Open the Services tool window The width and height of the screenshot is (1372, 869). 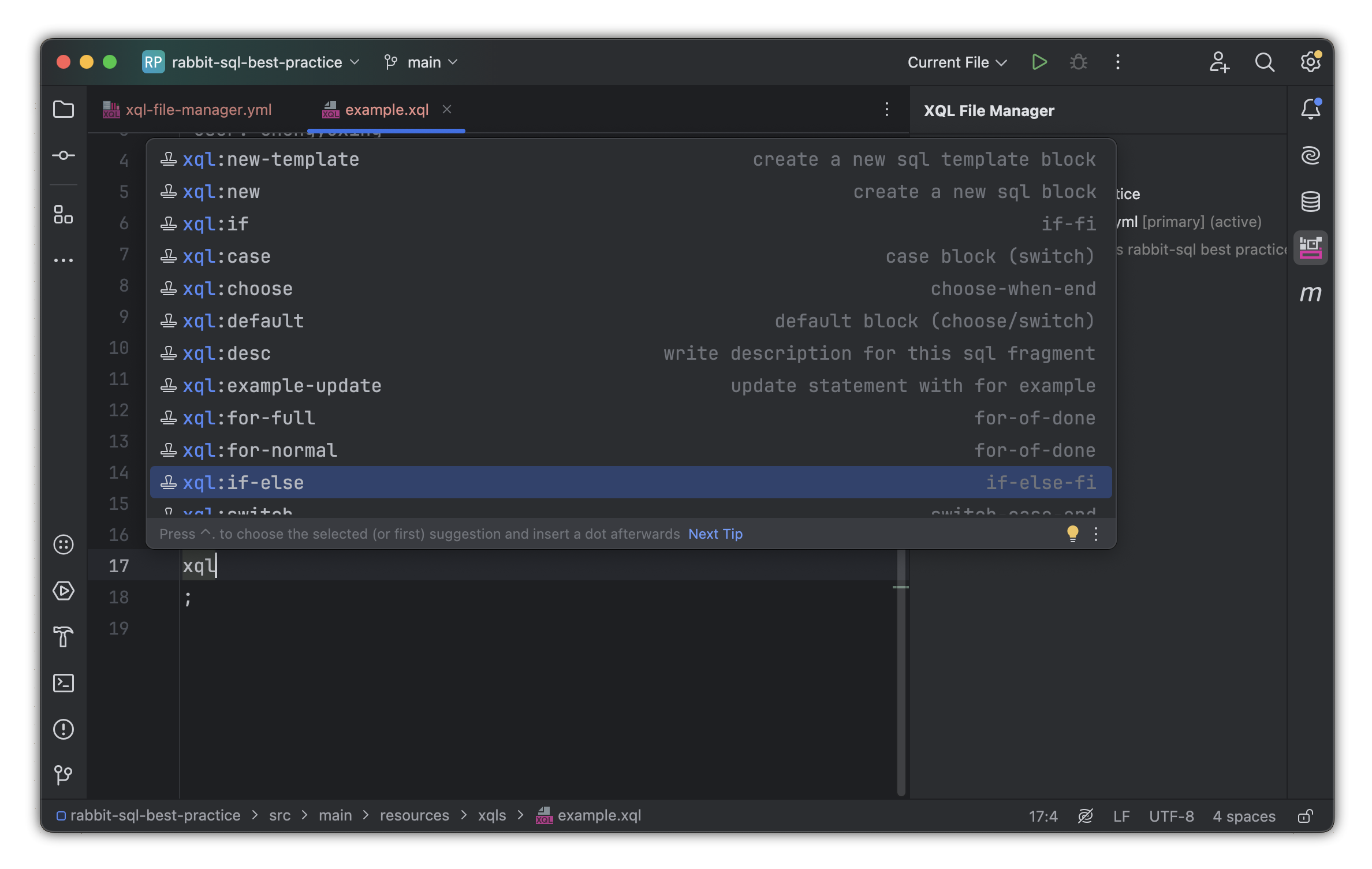pyautogui.click(x=64, y=591)
